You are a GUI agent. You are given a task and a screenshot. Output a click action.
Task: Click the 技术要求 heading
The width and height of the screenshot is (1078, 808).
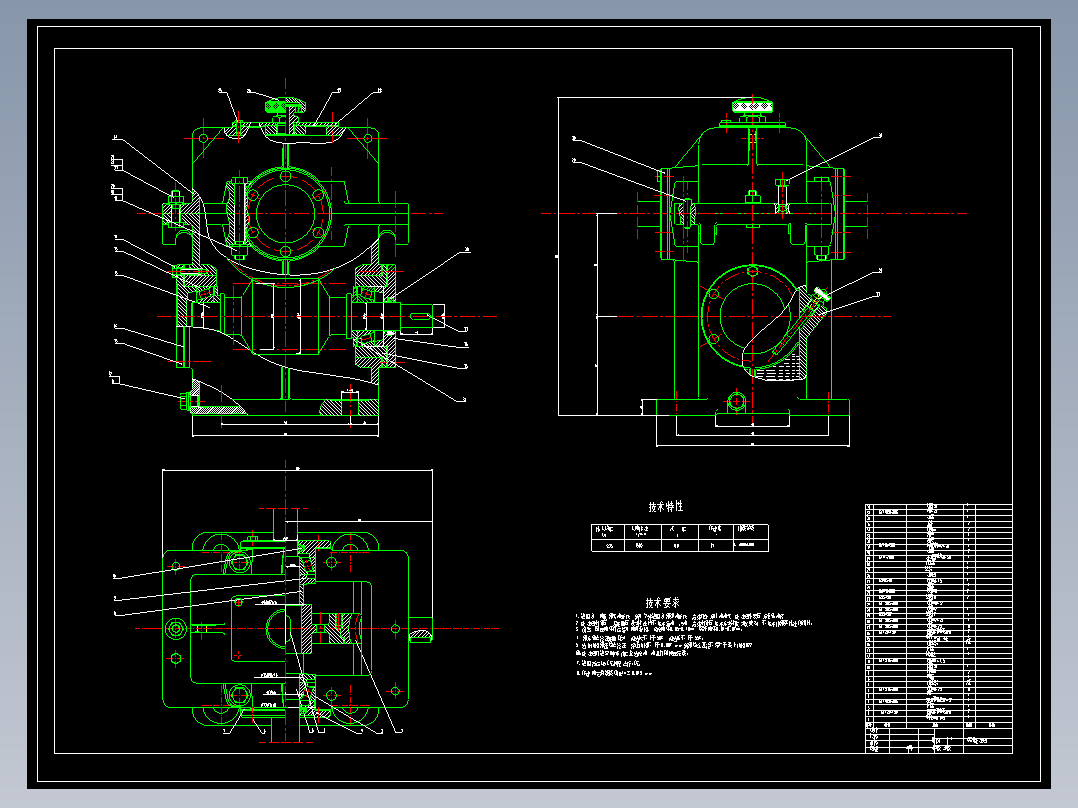pos(663,602)
